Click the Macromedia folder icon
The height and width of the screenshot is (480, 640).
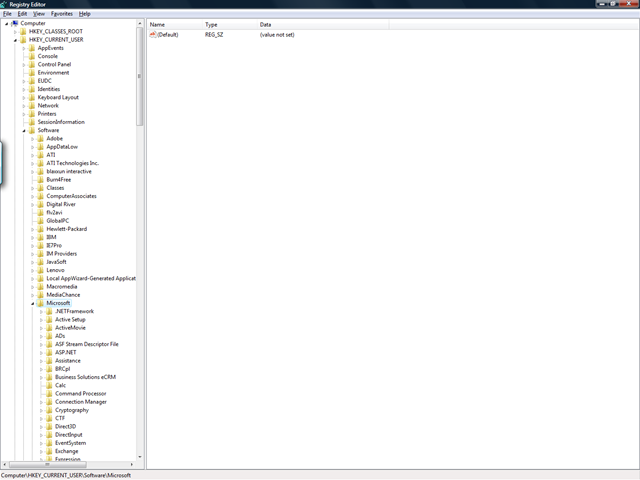40,287
